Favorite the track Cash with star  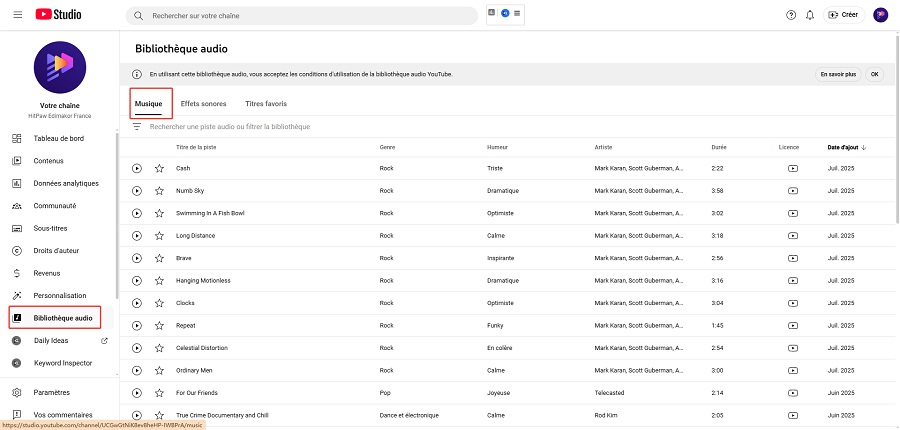[x=160, y=168]
